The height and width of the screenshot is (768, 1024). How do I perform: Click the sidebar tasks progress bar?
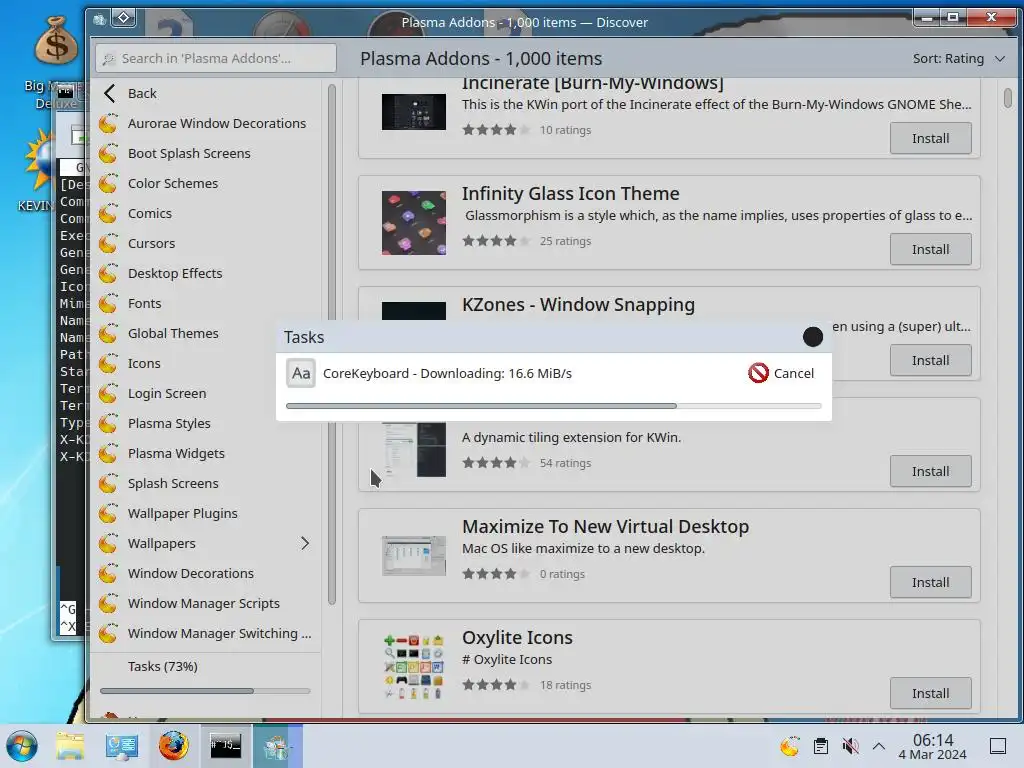(x=205, y=691)
